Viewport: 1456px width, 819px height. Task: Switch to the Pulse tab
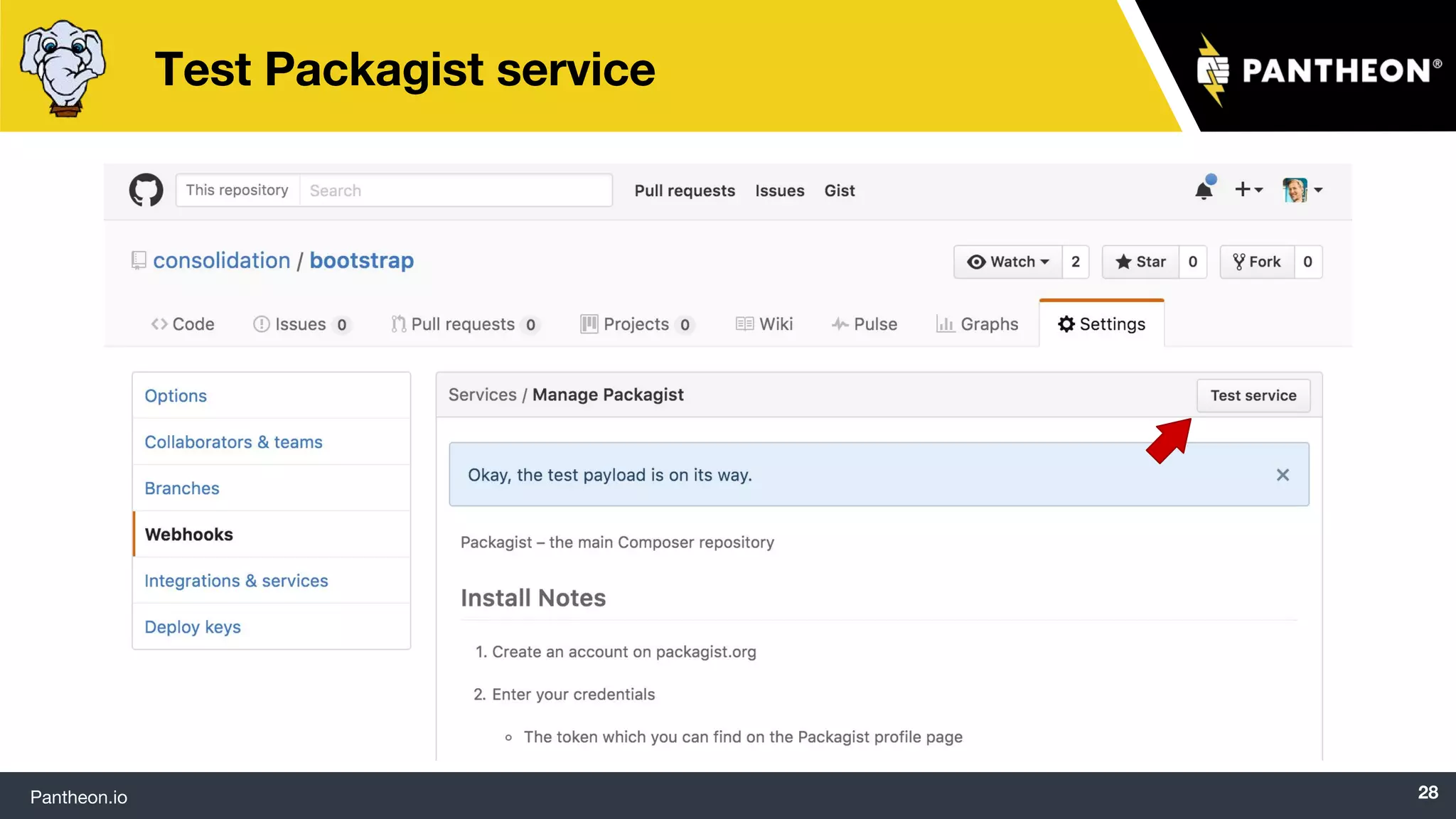[x=864, y=324]
